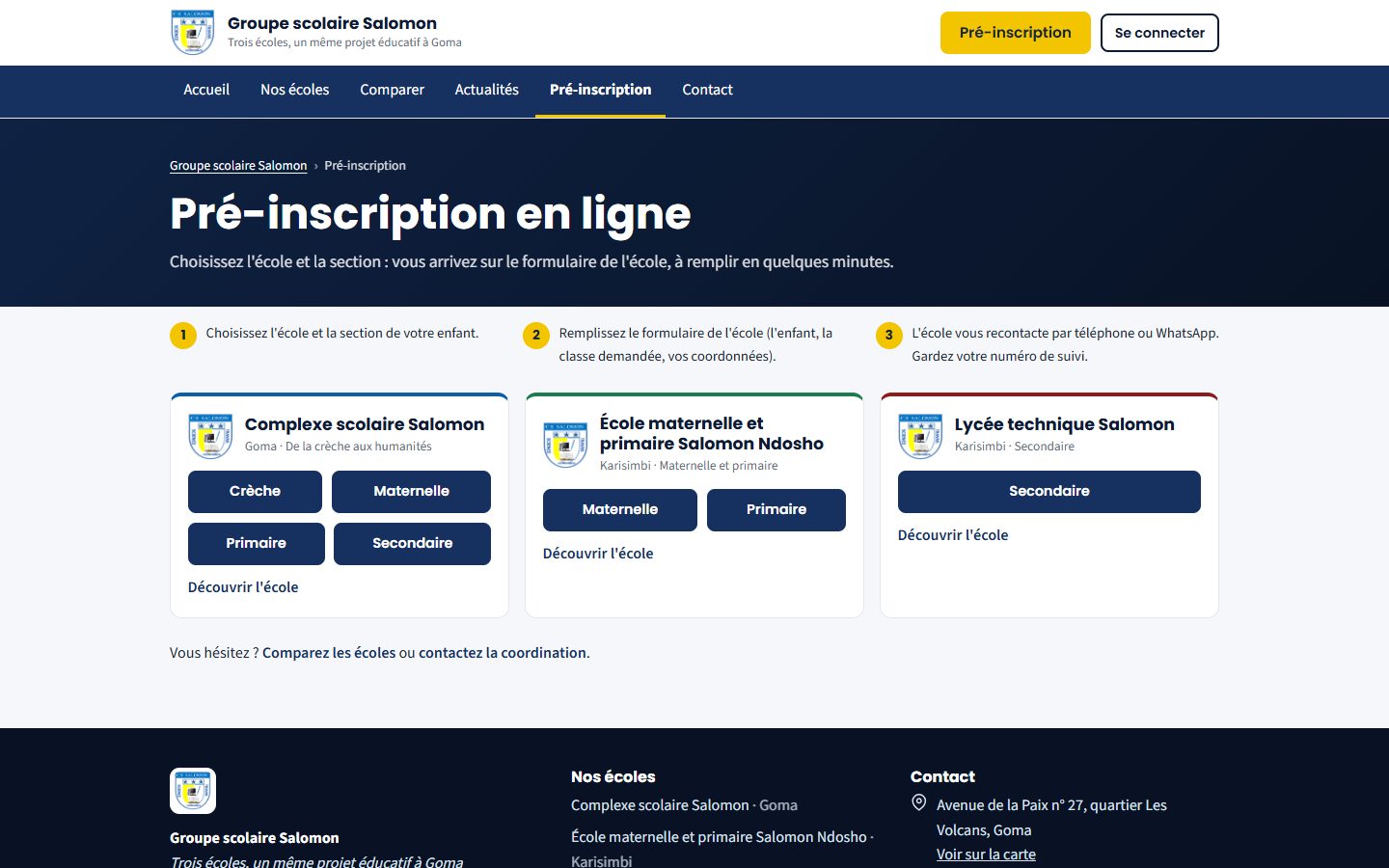Click the Complexe scolaire Salomon card title
This screenshot has width=1389, height=868.
pos(365,424)
